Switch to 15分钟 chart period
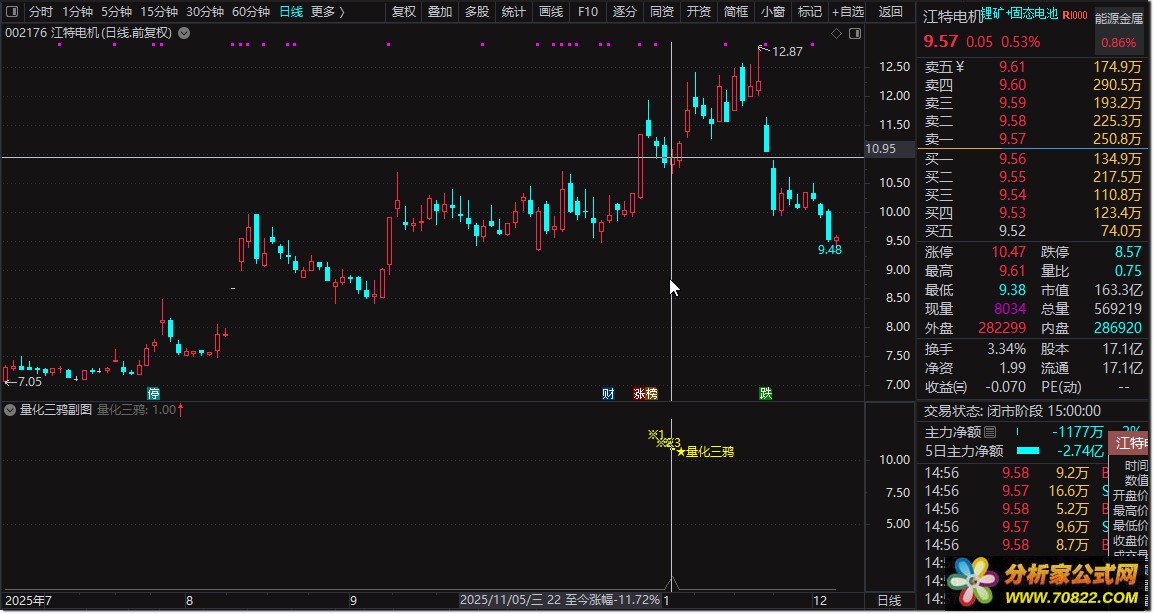The image size is (1155, 614). pyautogui.click(x=159, y=12)
